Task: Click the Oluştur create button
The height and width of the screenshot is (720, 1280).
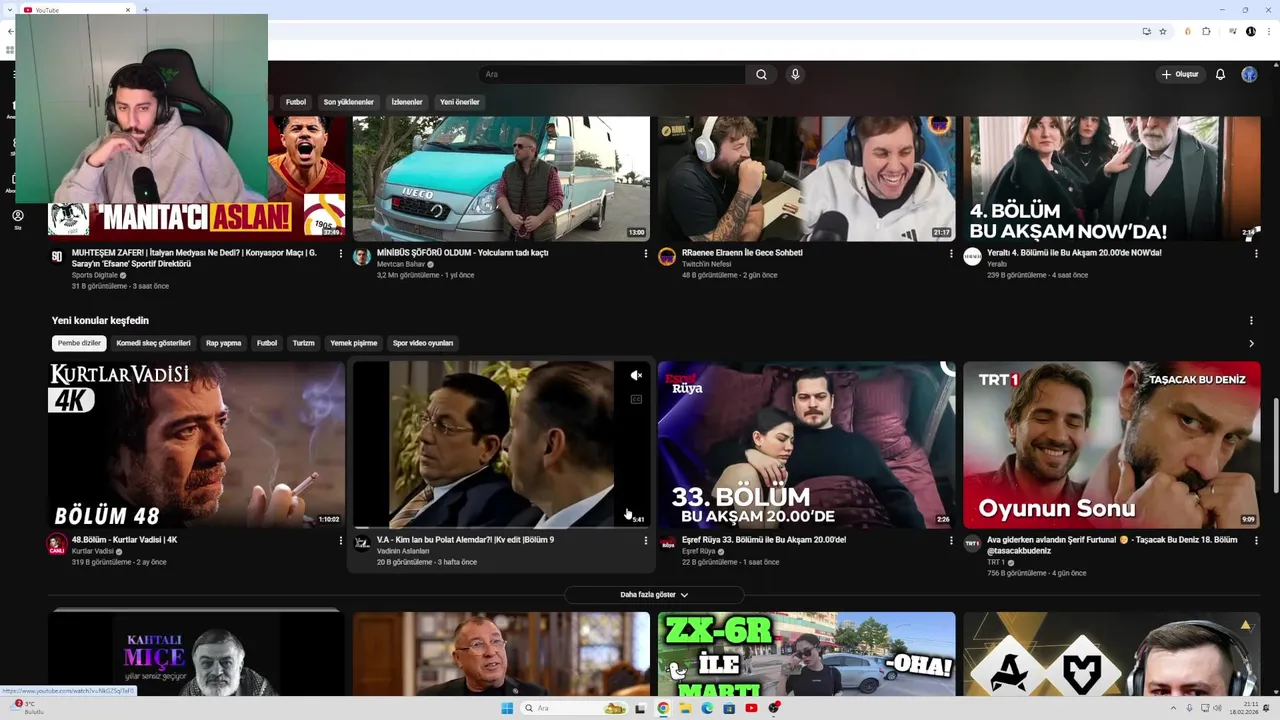Action: point(1180,74)
